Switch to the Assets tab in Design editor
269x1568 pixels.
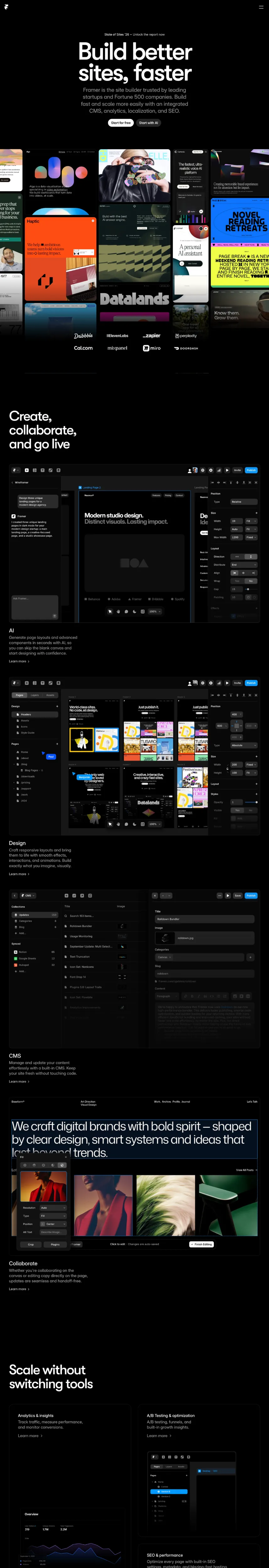pyautogui.click(x=50, y=695)
